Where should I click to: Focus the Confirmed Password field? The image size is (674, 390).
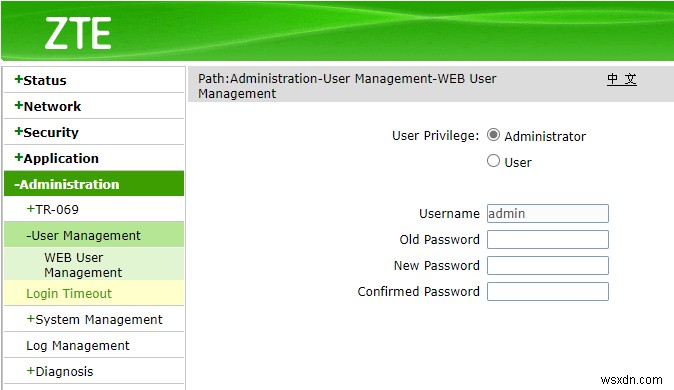548,291
